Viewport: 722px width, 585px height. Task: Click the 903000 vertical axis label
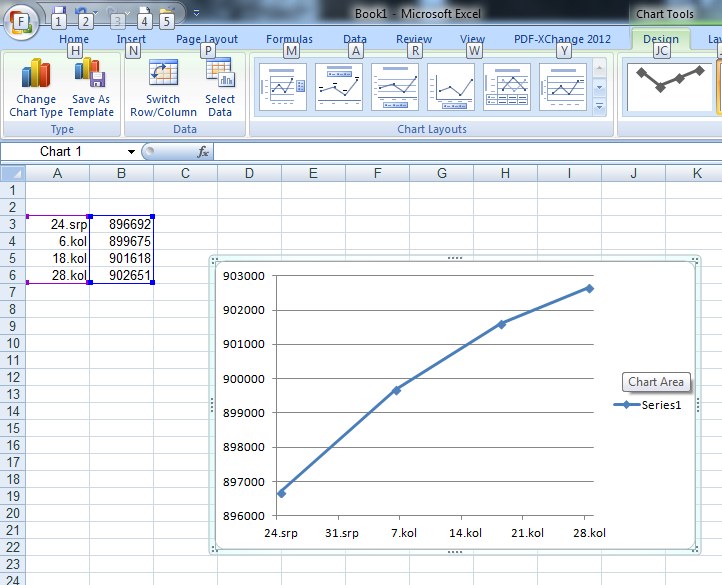point(244,276)
